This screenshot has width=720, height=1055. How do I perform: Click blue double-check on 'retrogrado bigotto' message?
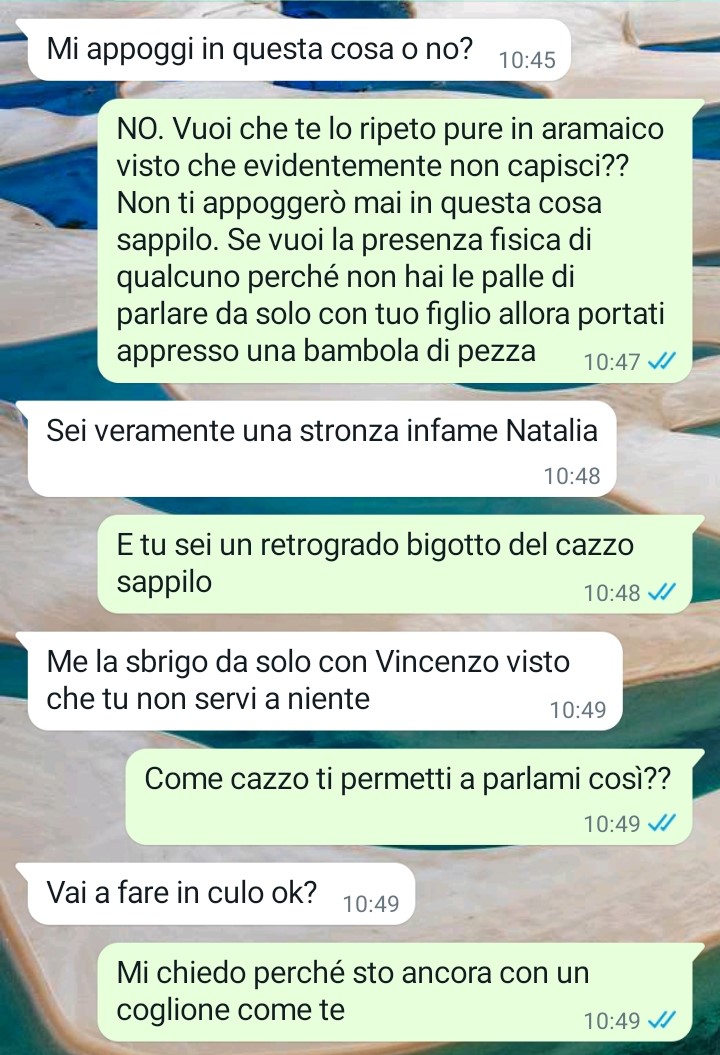(x=661, y=593)
